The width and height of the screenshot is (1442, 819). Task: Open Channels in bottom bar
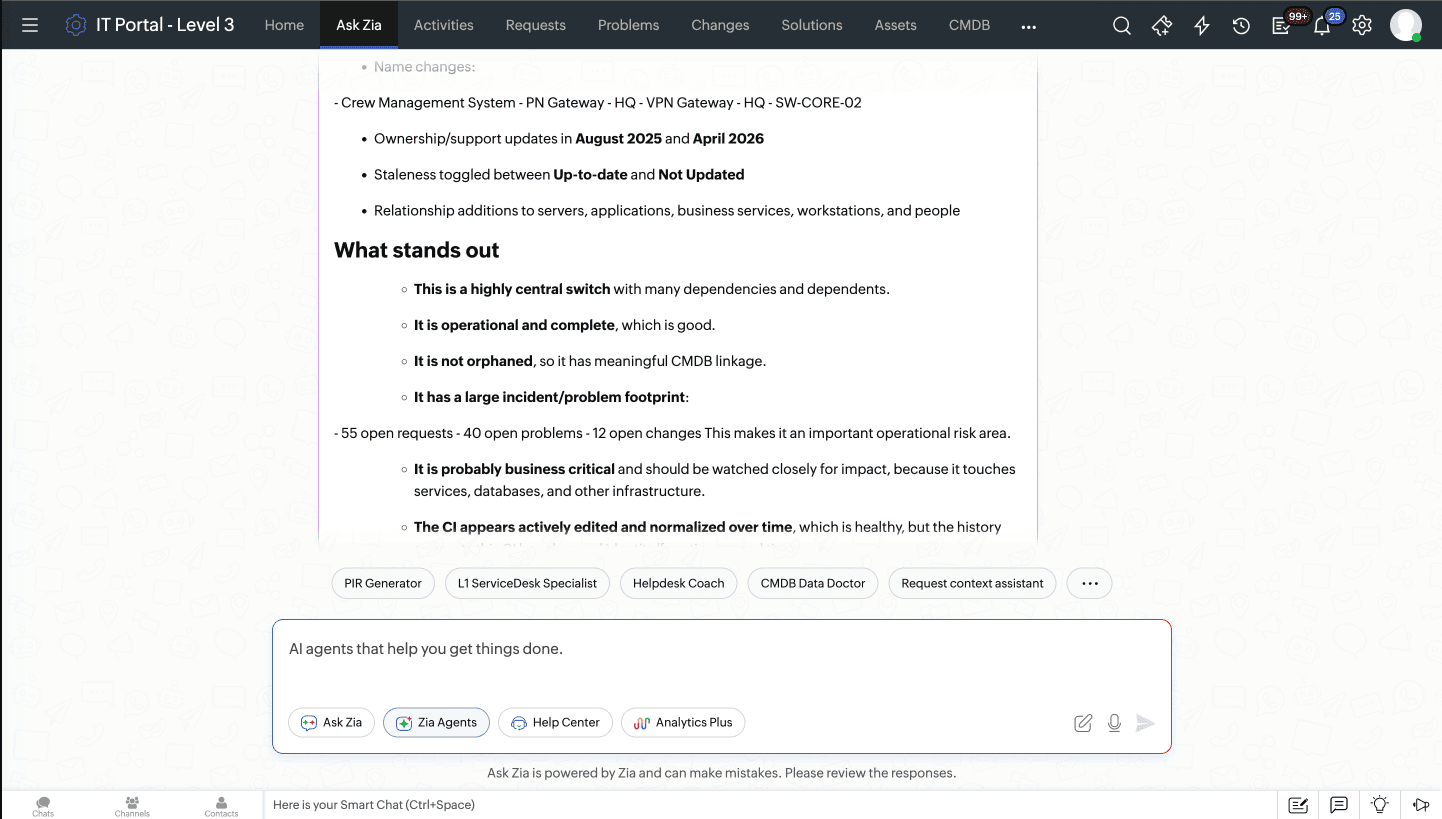click(x=132, y=806)
